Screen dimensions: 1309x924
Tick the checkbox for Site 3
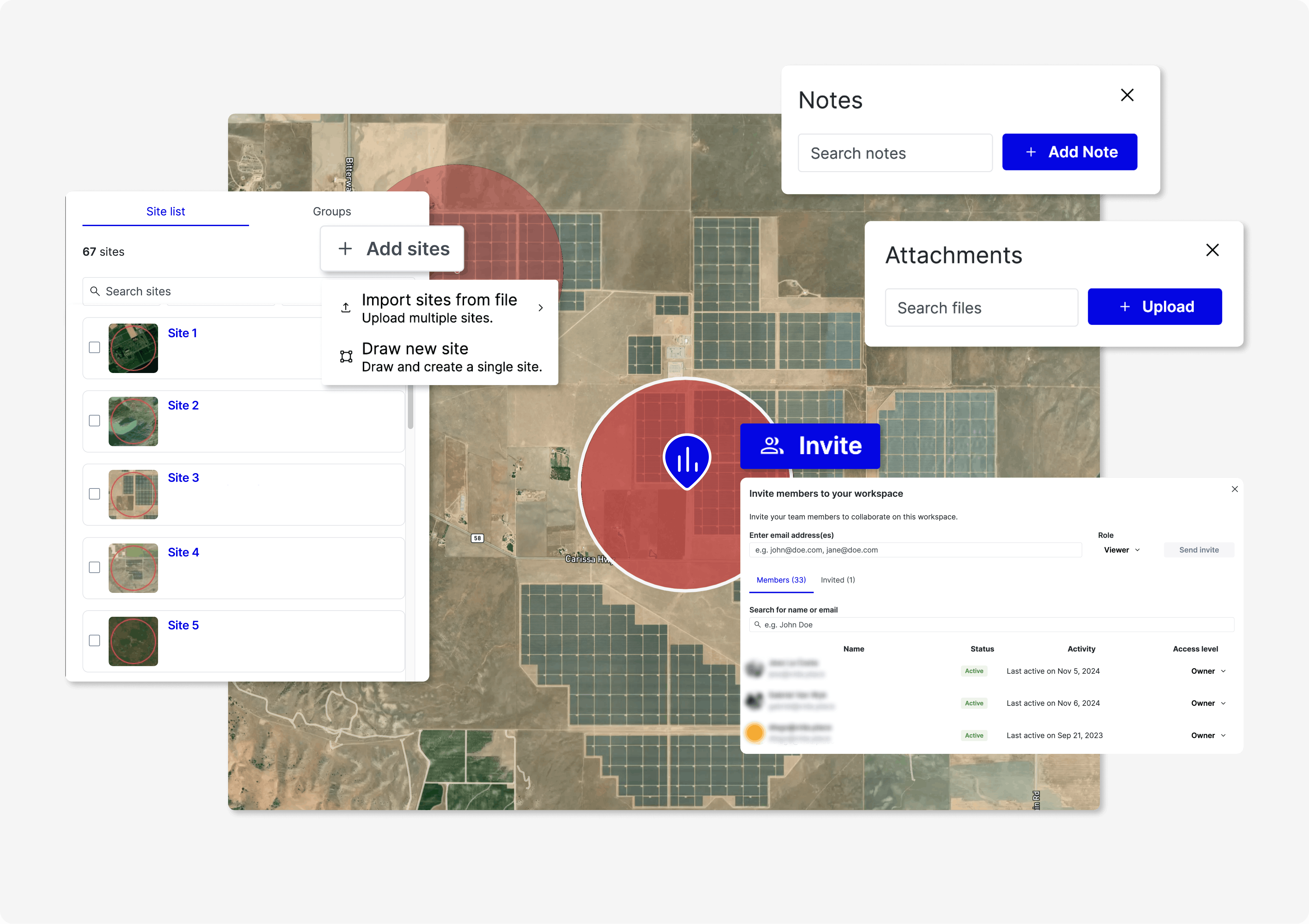95,494
